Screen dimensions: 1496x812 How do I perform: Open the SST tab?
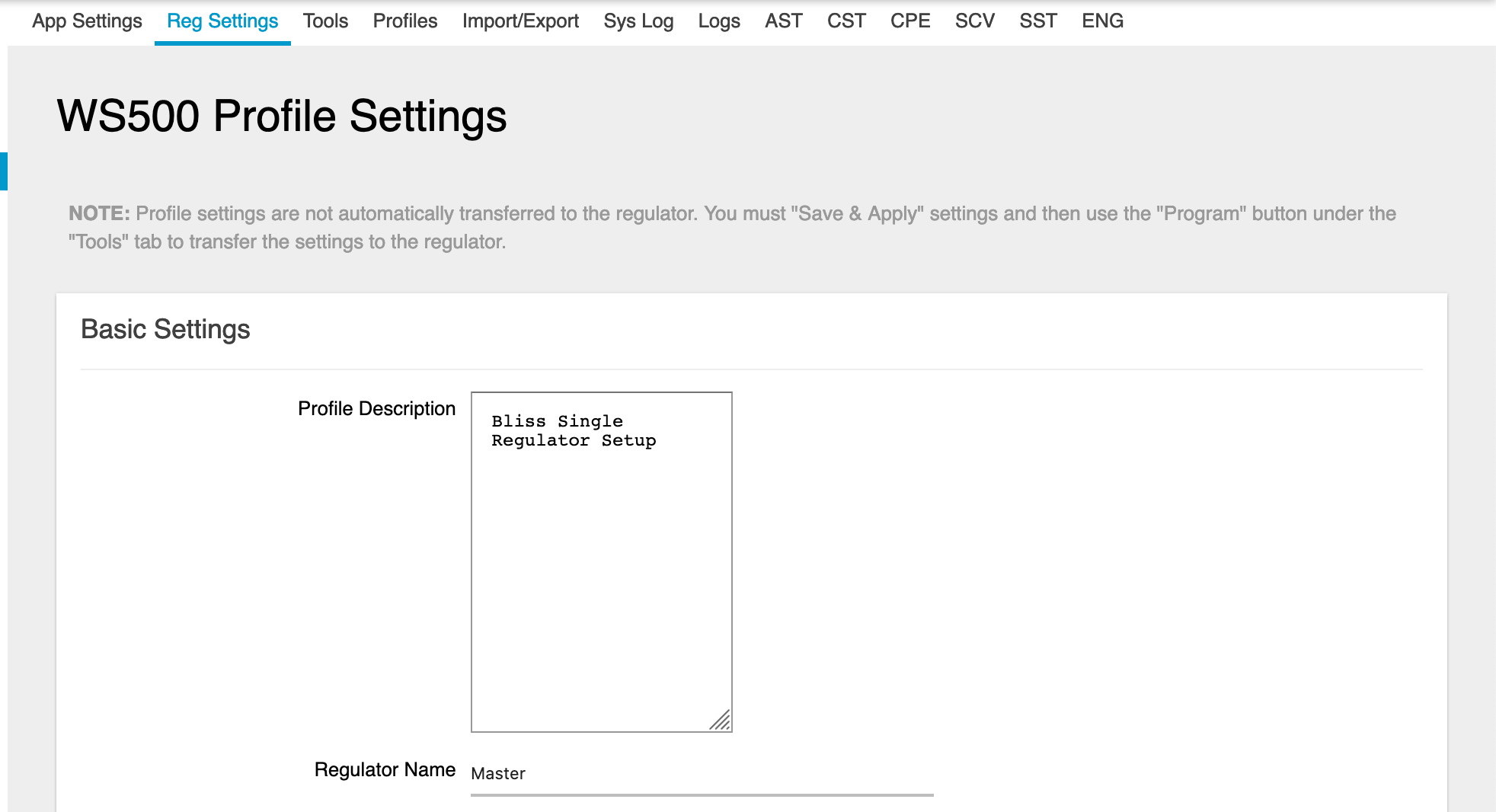[1038, 21]
